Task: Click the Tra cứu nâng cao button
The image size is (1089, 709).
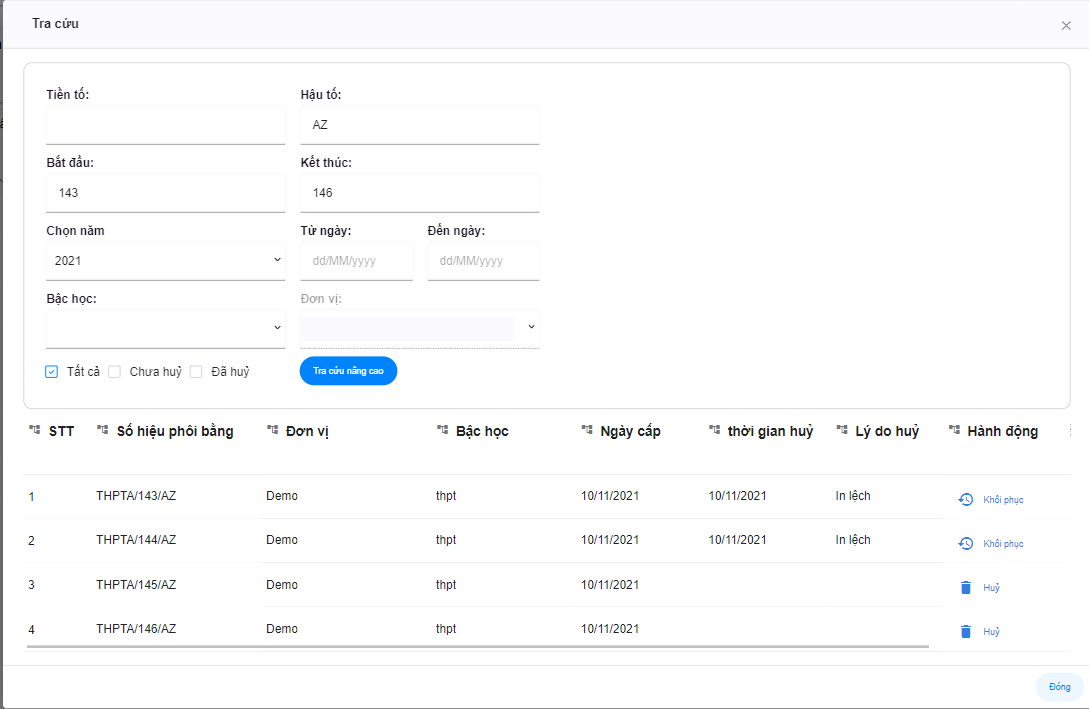Action: click(x=348, y=371)
